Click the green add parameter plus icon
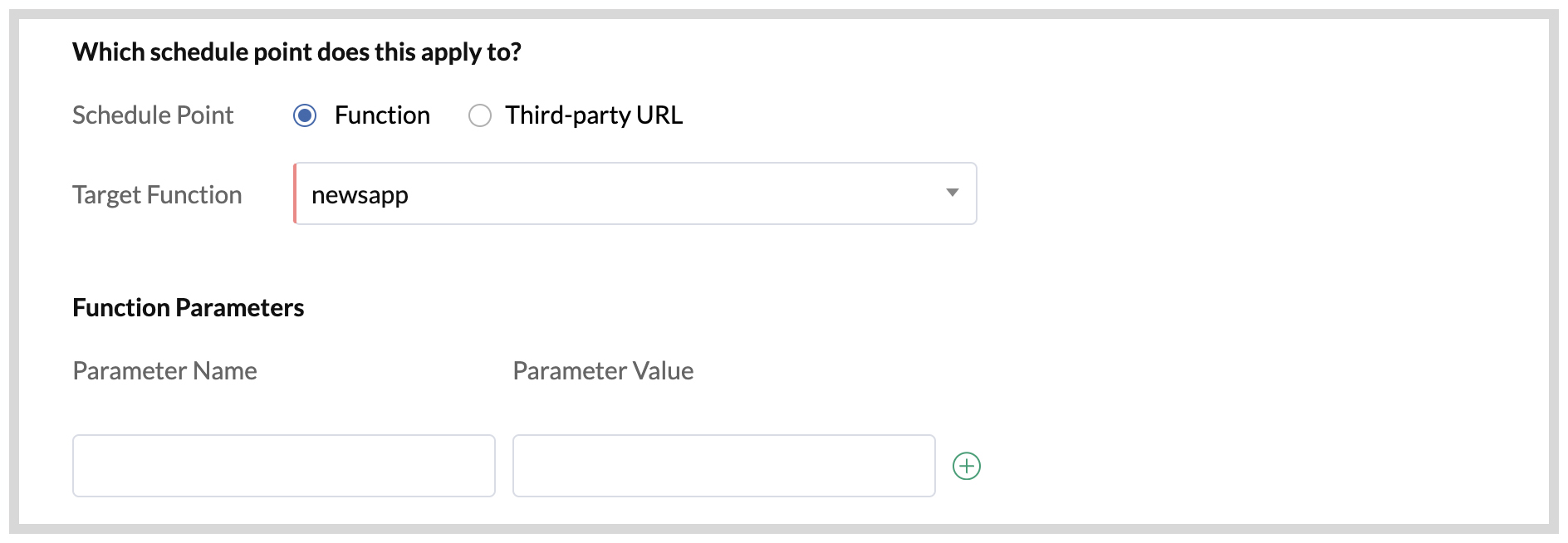This screenshot has width=1568, height=543. click(966, 466)
